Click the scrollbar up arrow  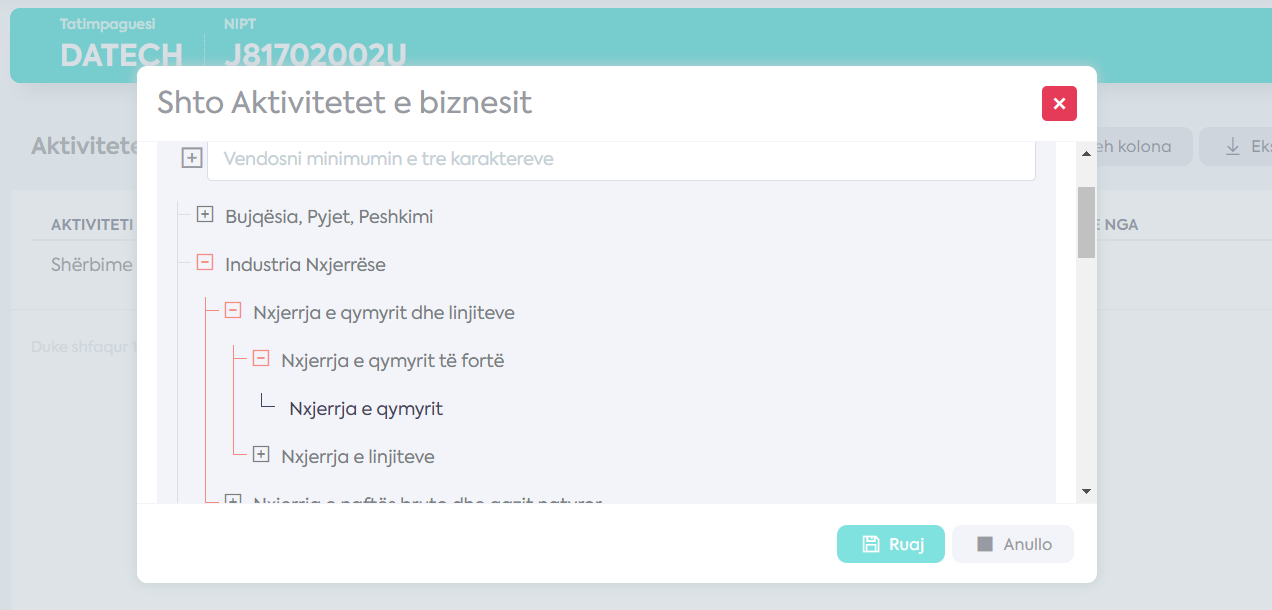coord(1086,152)
